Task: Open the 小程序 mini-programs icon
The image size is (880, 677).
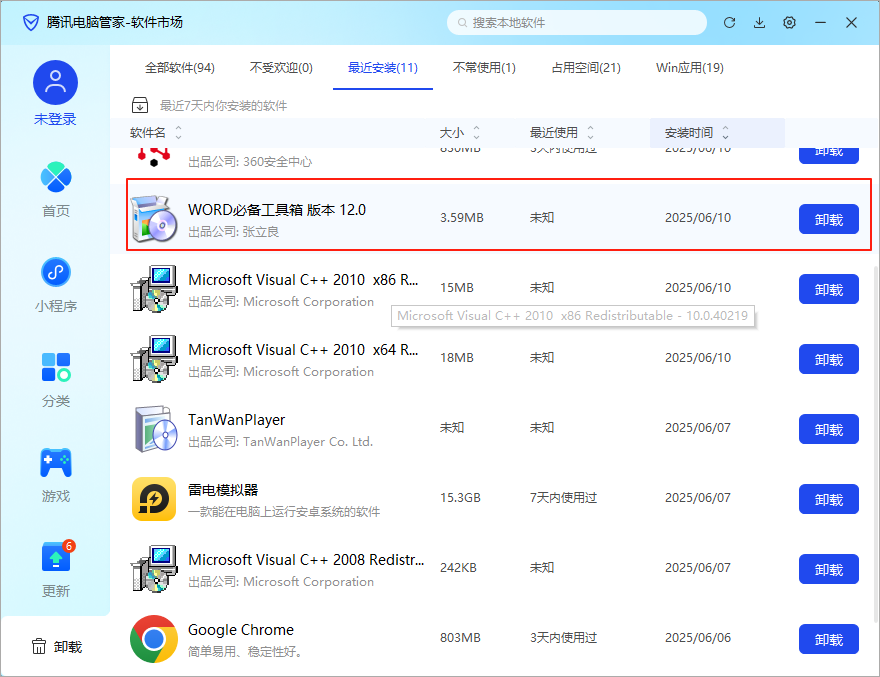Action: click(56, 272)
